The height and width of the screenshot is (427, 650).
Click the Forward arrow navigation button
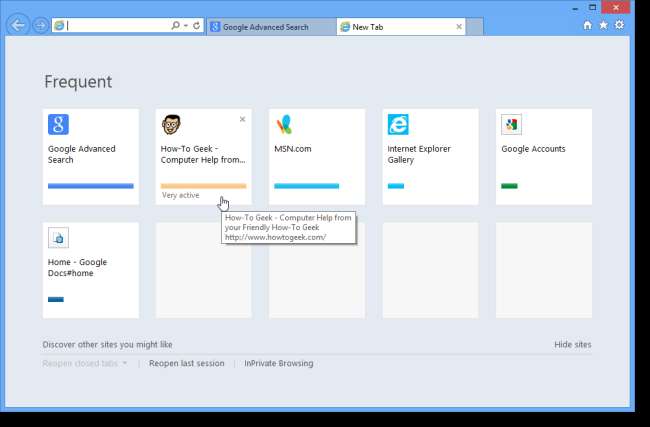(40, 26)
